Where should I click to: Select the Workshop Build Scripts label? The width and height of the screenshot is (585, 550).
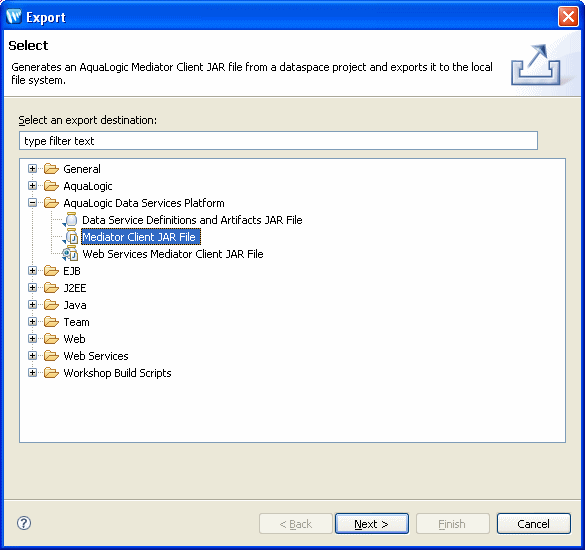click(118, 373)
